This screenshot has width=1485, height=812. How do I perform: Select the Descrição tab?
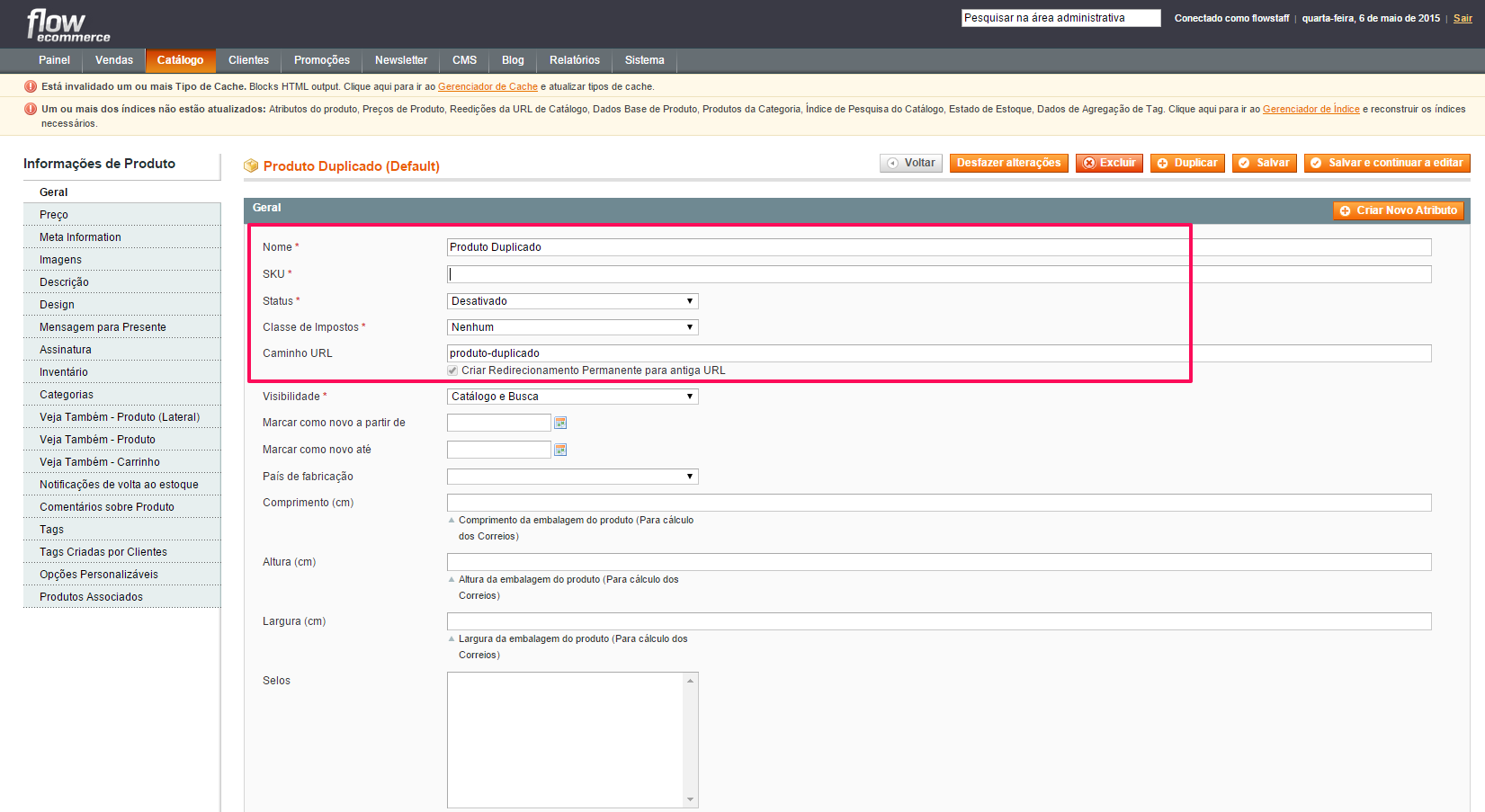121,282
